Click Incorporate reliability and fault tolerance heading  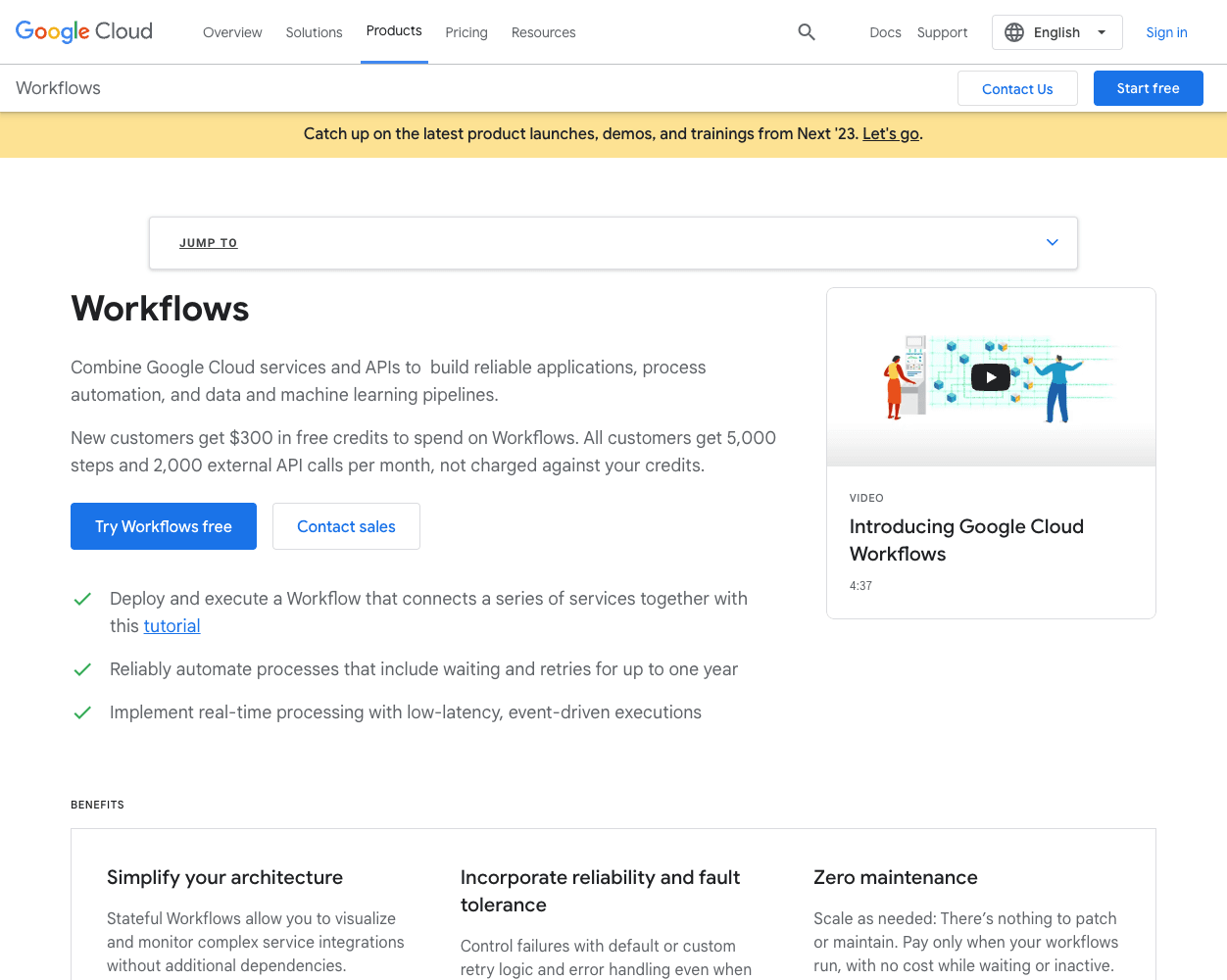[600, 891]
